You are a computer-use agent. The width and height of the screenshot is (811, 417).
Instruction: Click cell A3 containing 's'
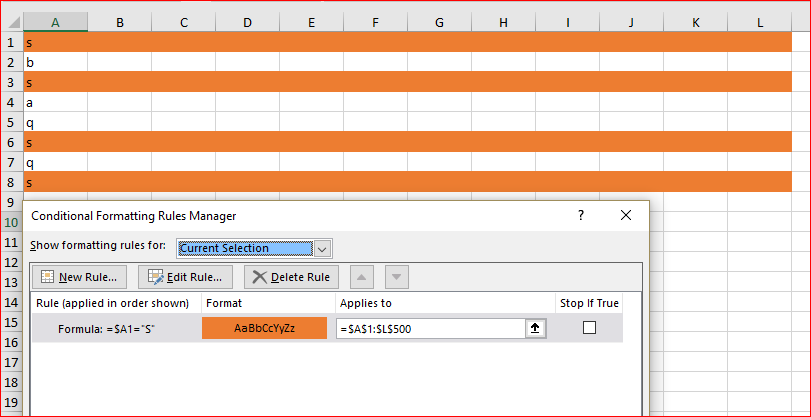coord(55,82)
